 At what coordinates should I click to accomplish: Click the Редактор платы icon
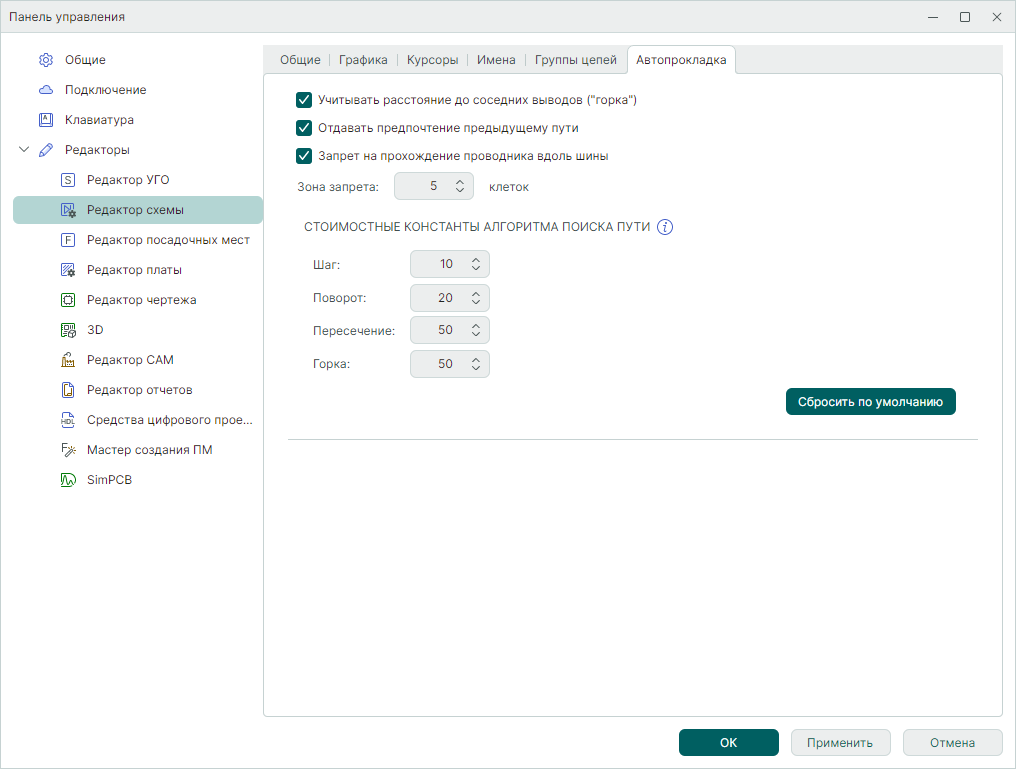point(68,270)
